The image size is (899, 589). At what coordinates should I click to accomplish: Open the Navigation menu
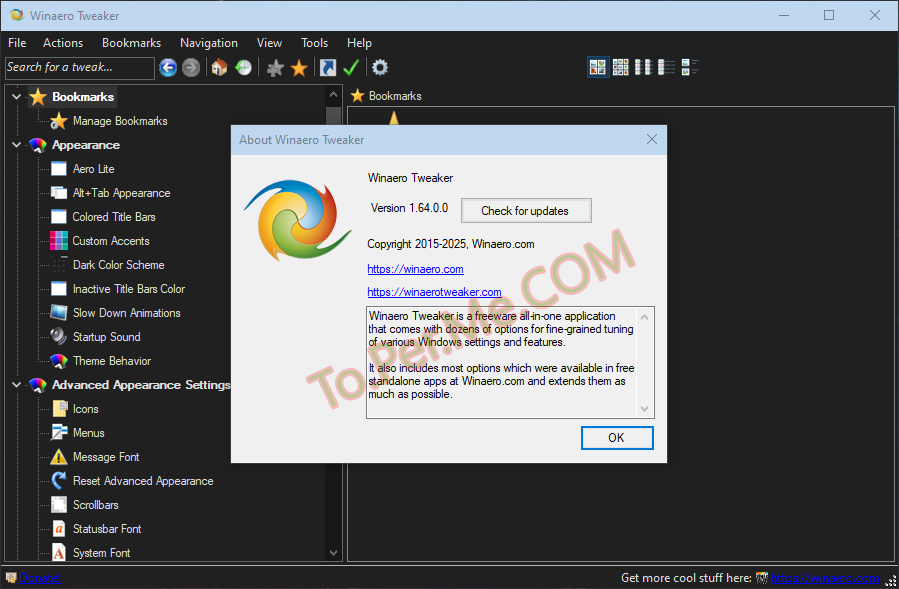tap(209, 43)
